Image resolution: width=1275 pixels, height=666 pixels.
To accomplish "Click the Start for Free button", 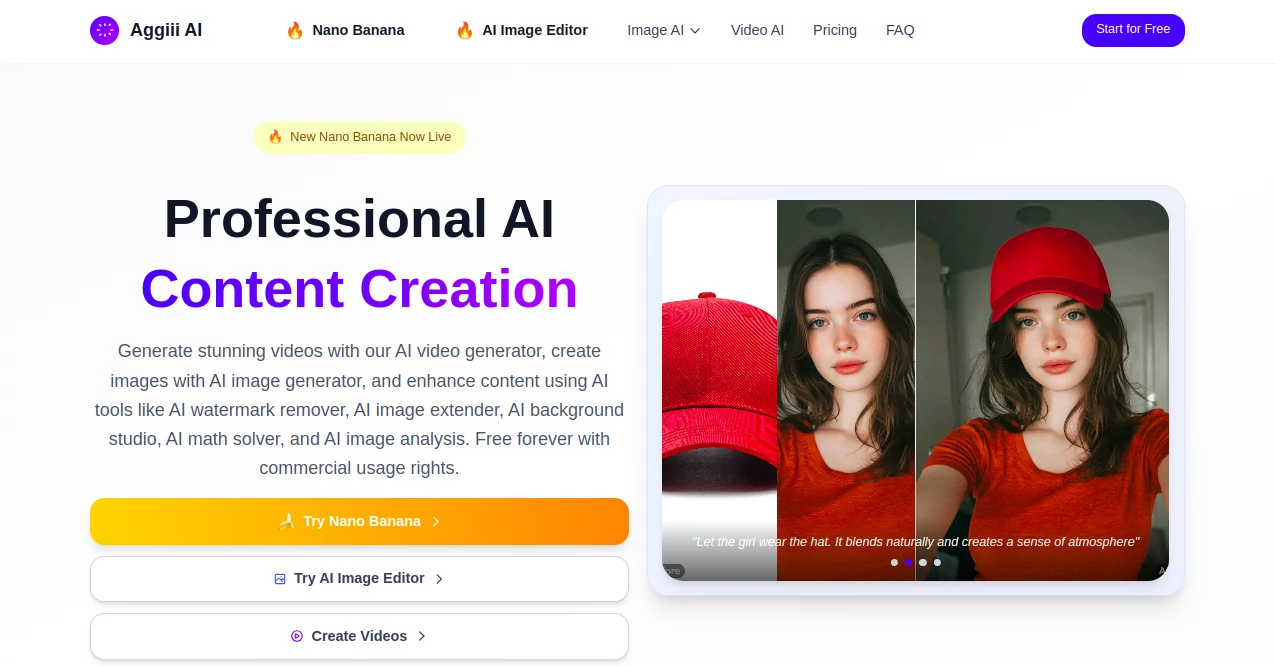I will pyautogui.click(x=1133, y=30).
